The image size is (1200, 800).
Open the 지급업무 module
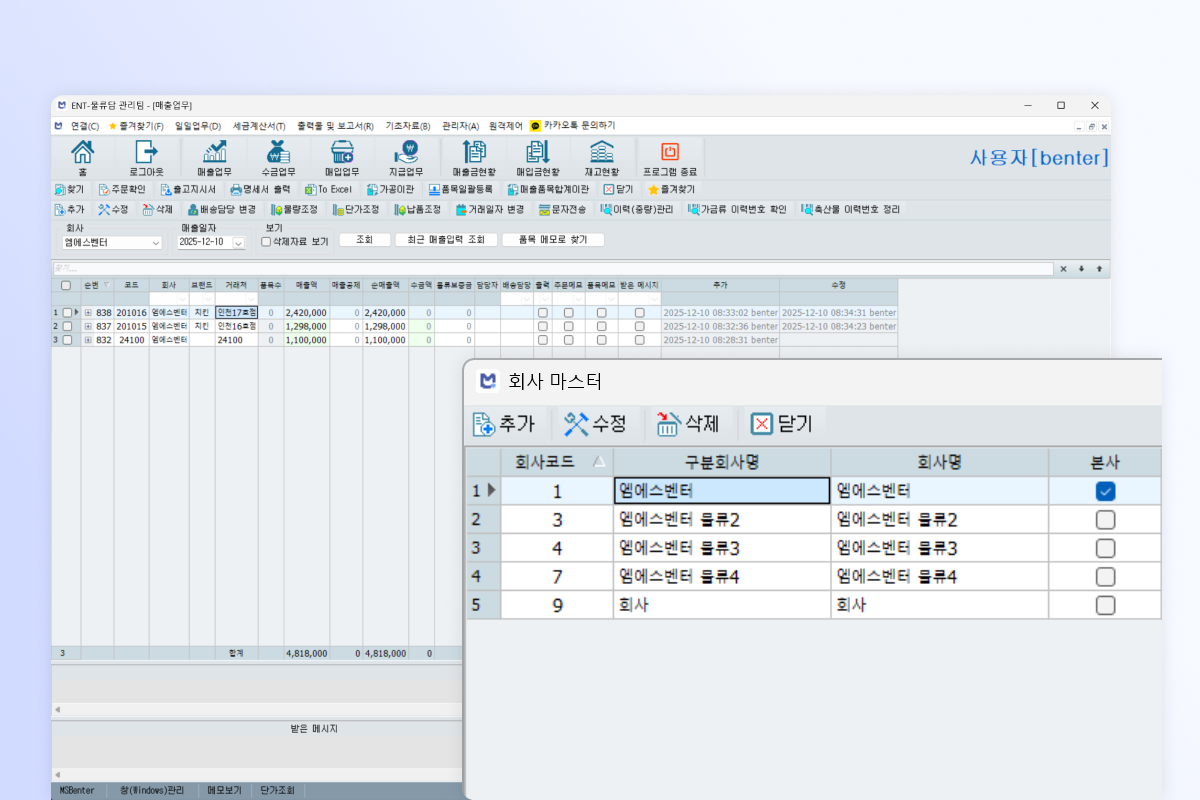406,157
